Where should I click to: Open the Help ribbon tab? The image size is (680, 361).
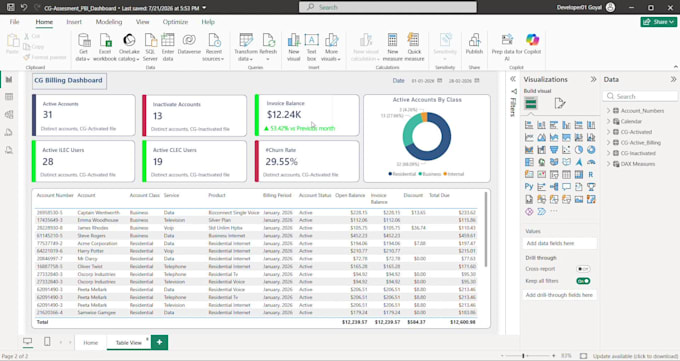click(x=208, y=22)
